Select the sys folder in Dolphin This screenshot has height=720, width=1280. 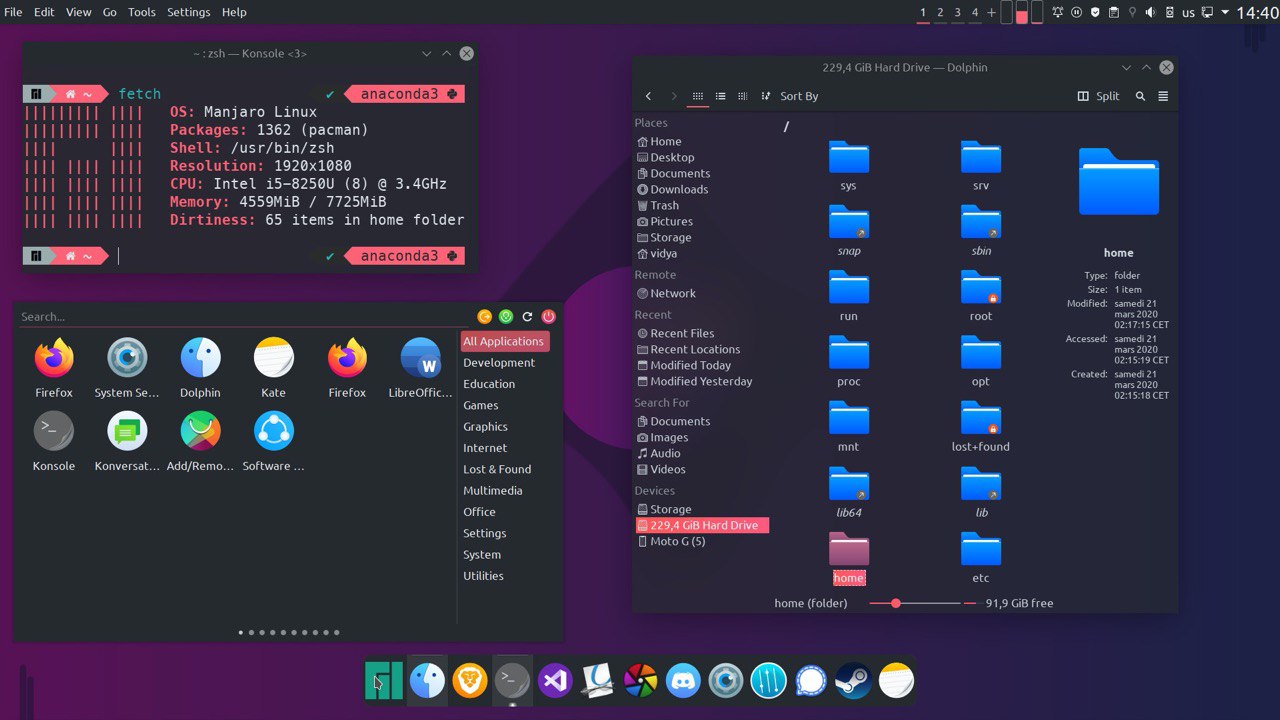[x=848, y=166]
